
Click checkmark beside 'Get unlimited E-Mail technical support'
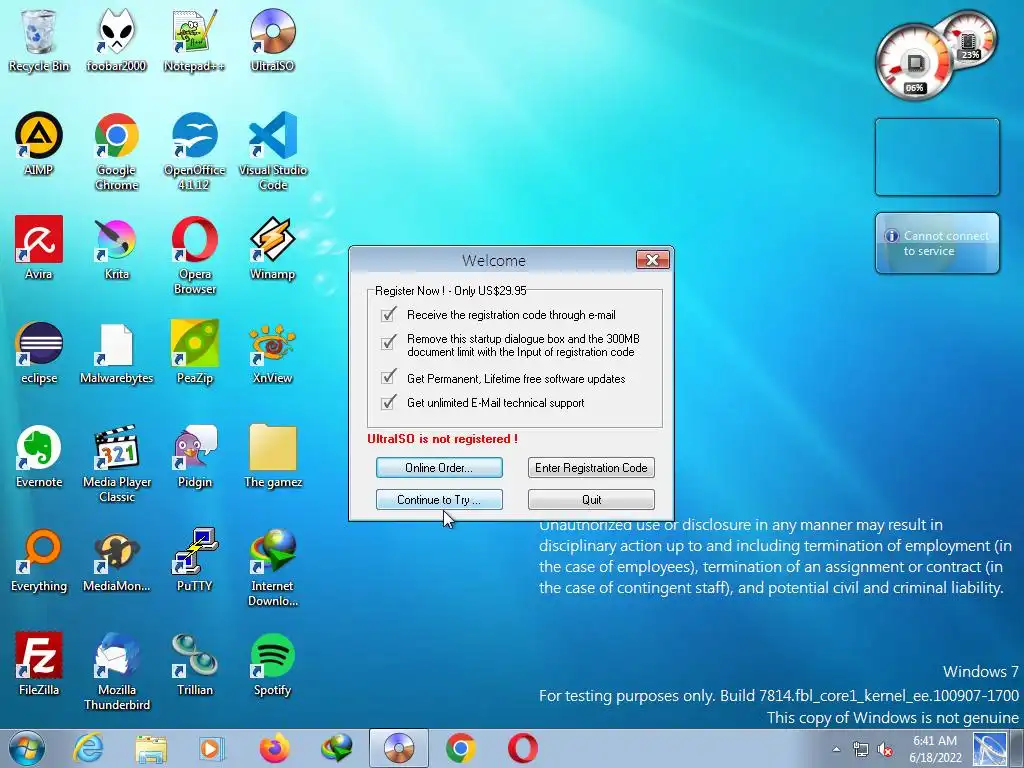[x=389, y=402]
